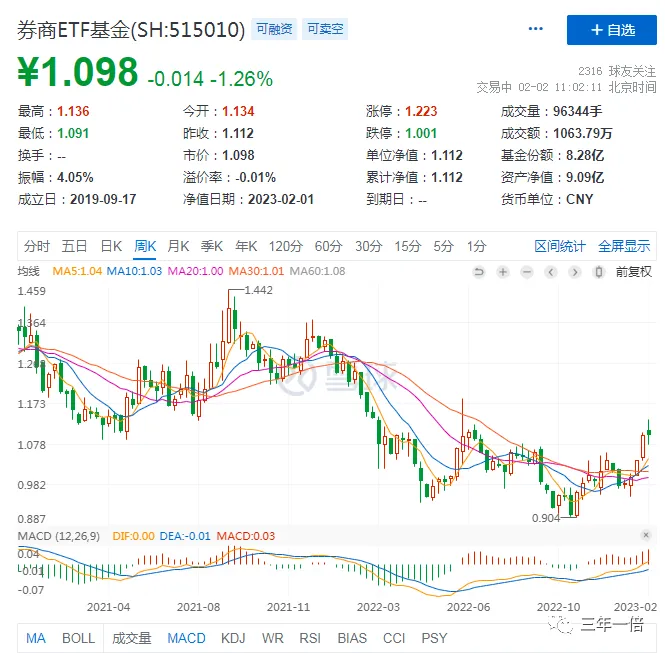Image resolution: width=665 pixels, height=653 pixels.
Task: Toggle the WR sub-indicator
Action: coord(272,638)
